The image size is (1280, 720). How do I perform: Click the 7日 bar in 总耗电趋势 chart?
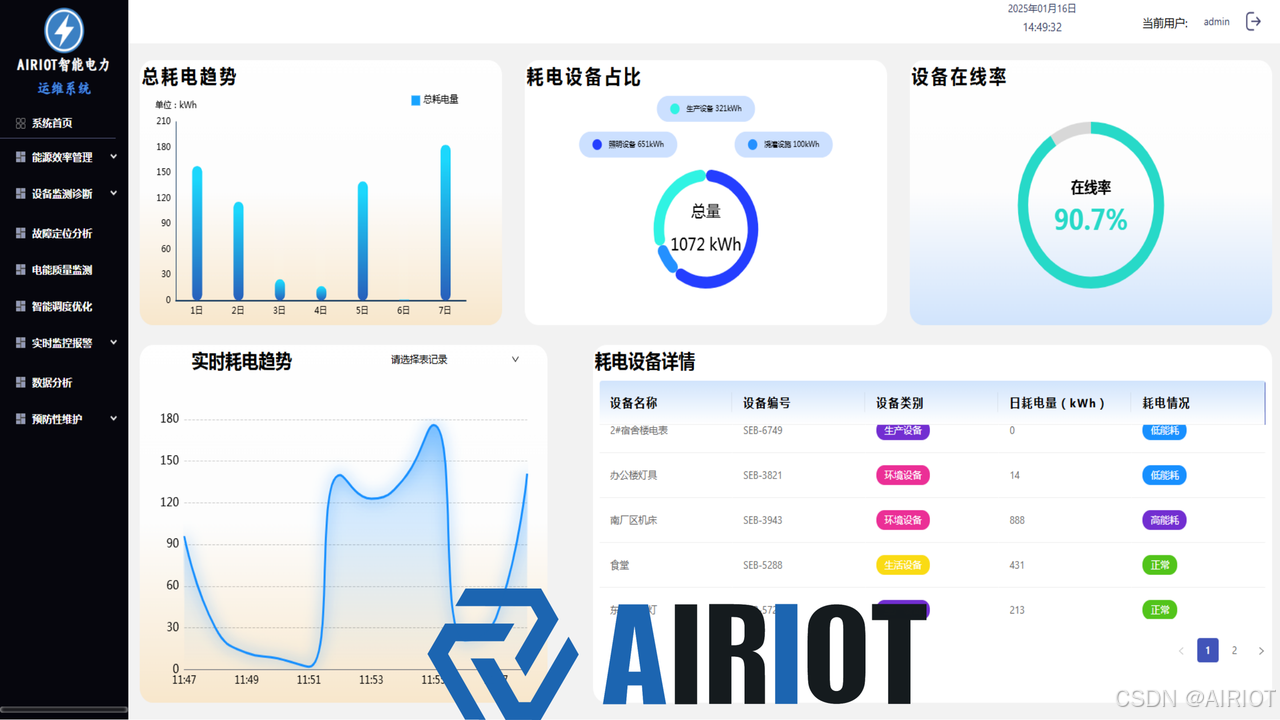click(445, 223)
